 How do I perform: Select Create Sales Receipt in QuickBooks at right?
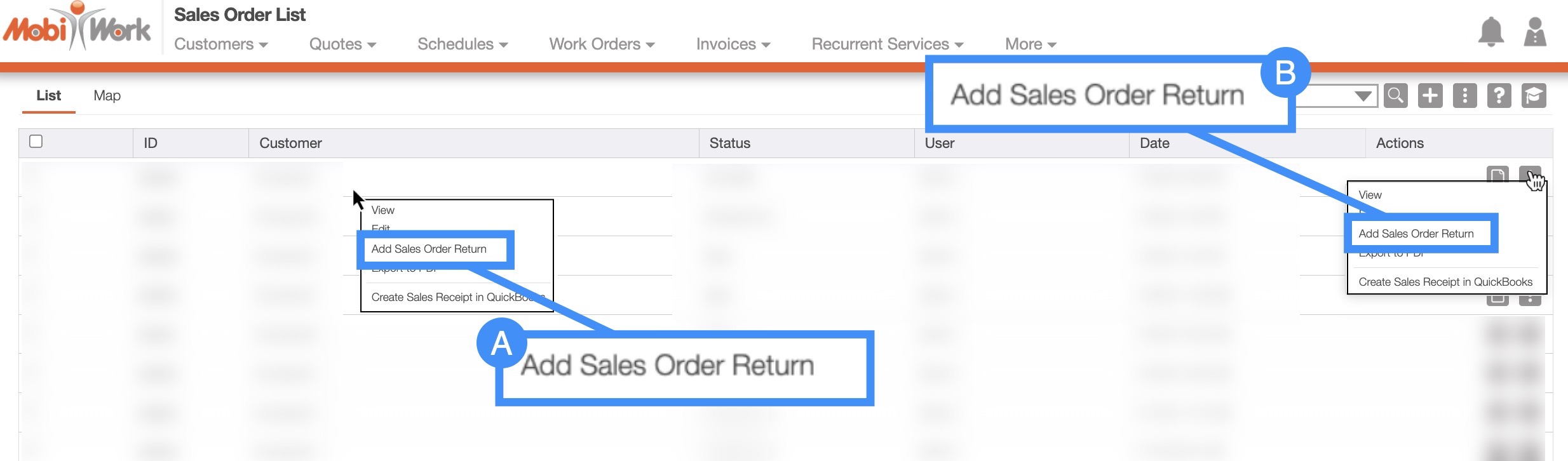[1445, 282]
